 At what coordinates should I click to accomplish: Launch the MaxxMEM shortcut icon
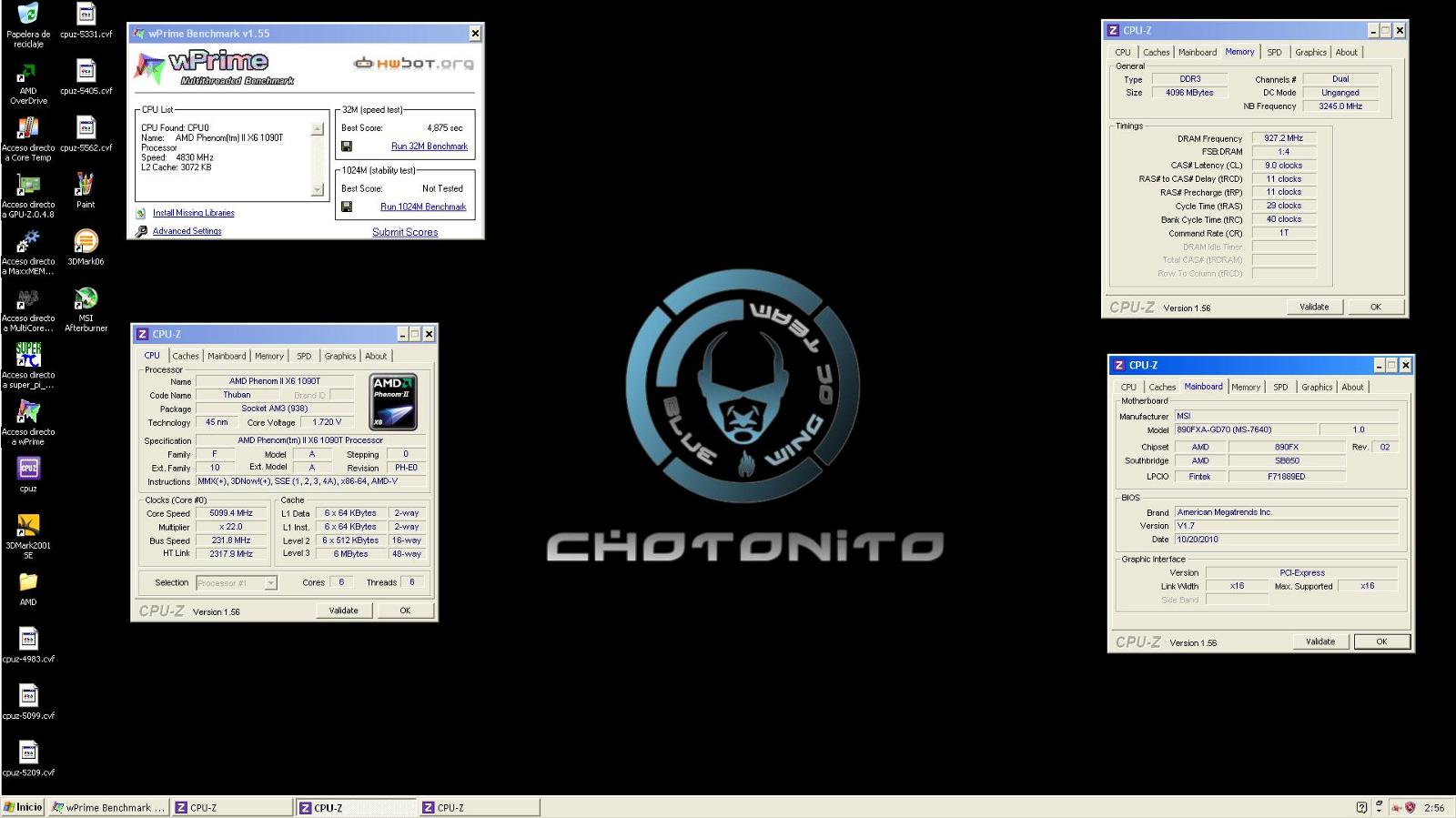click(28, 241)
